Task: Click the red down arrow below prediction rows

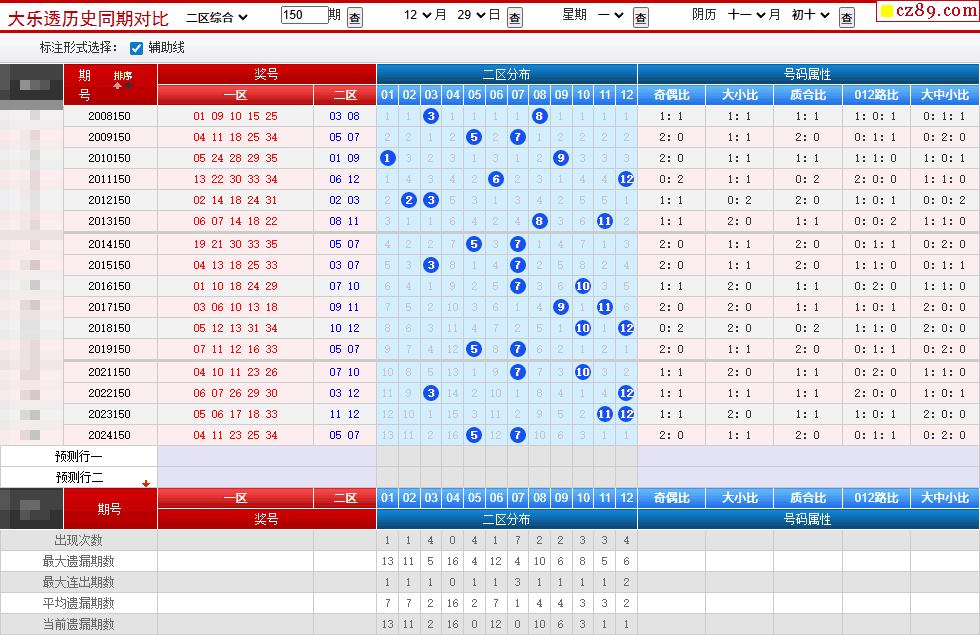Action: [x=146, y=484]
